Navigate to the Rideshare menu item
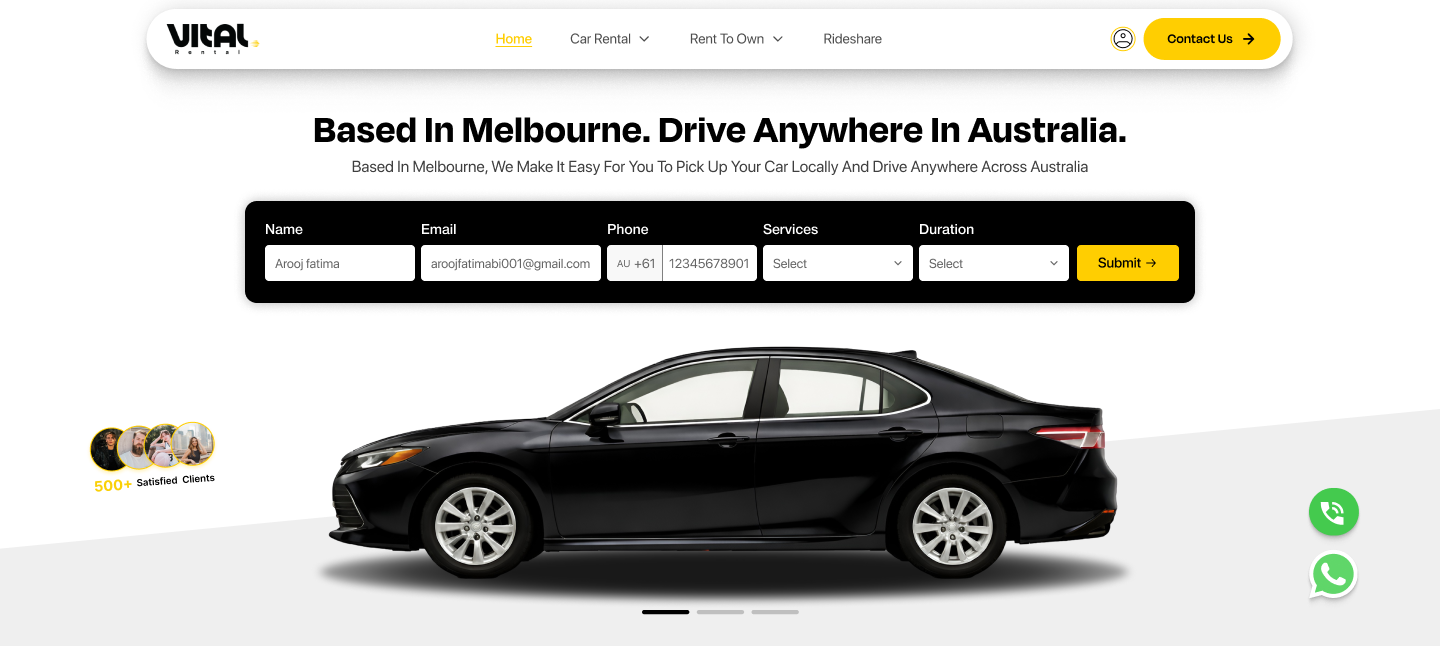The image size is (1440, 646). (853, 39)
